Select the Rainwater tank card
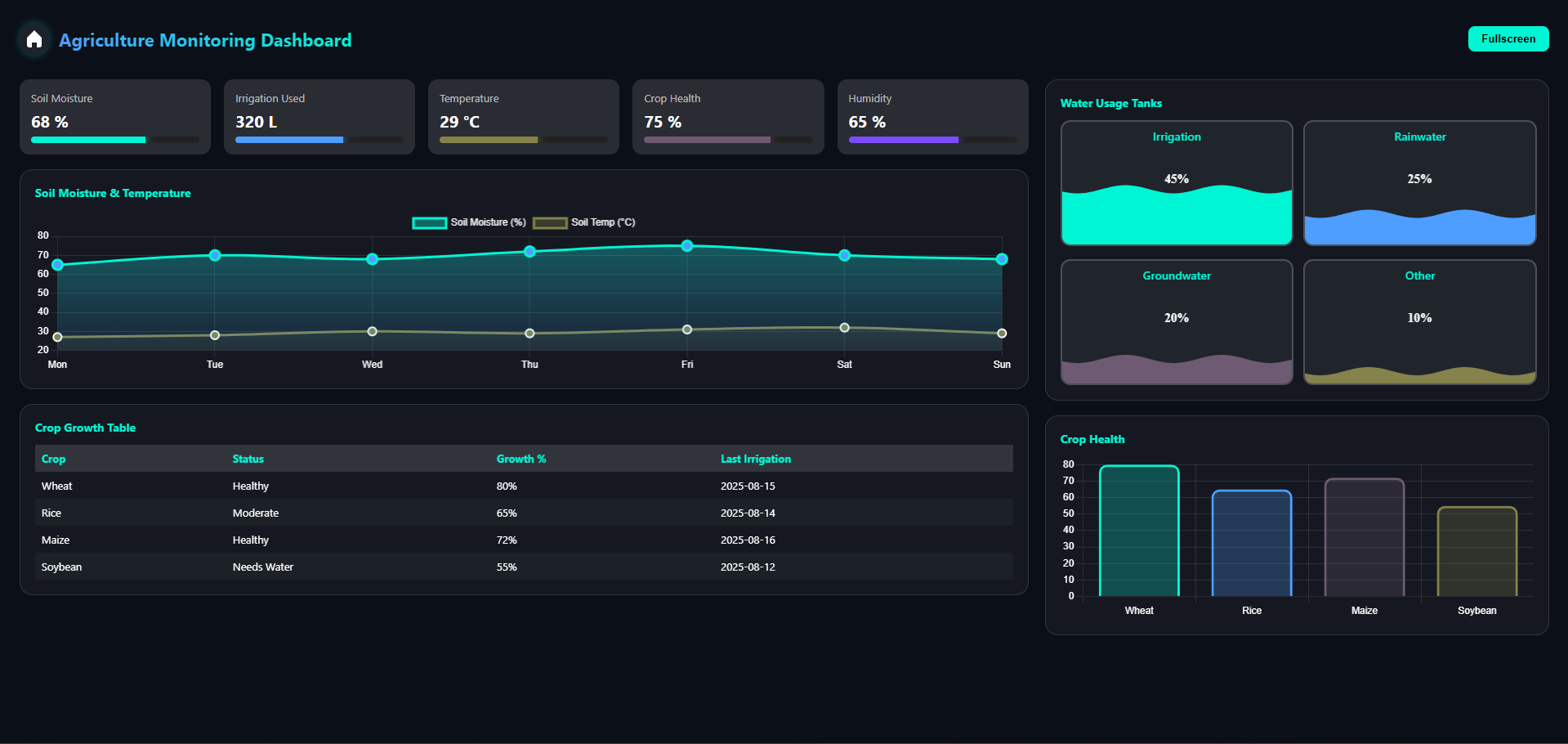Screen dimensions: 1568x744 coord(1419,182)
